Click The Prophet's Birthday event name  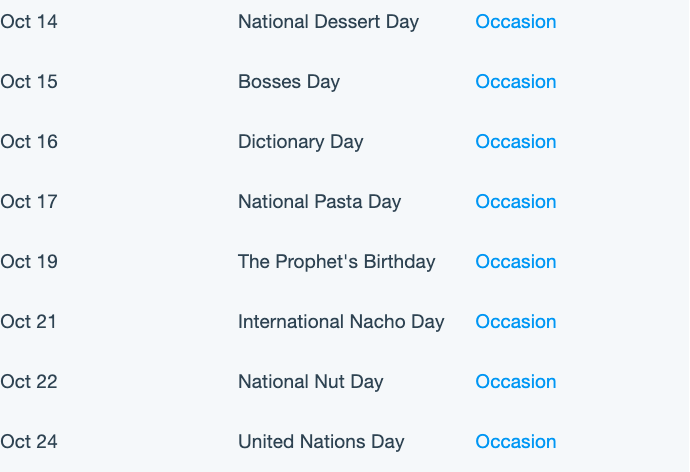click(337, 262)
